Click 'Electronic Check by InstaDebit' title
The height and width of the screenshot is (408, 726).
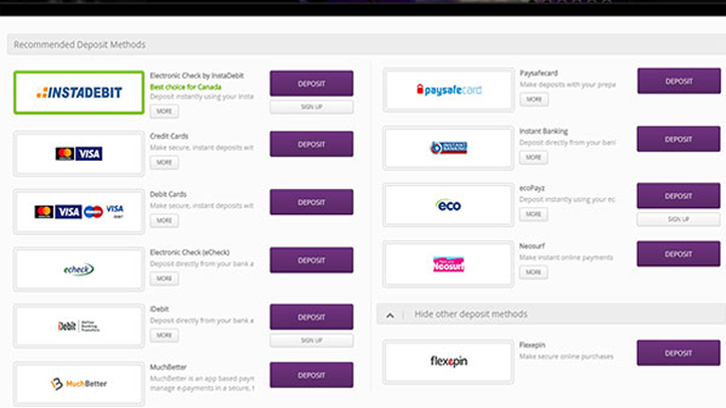click(197, 75)
